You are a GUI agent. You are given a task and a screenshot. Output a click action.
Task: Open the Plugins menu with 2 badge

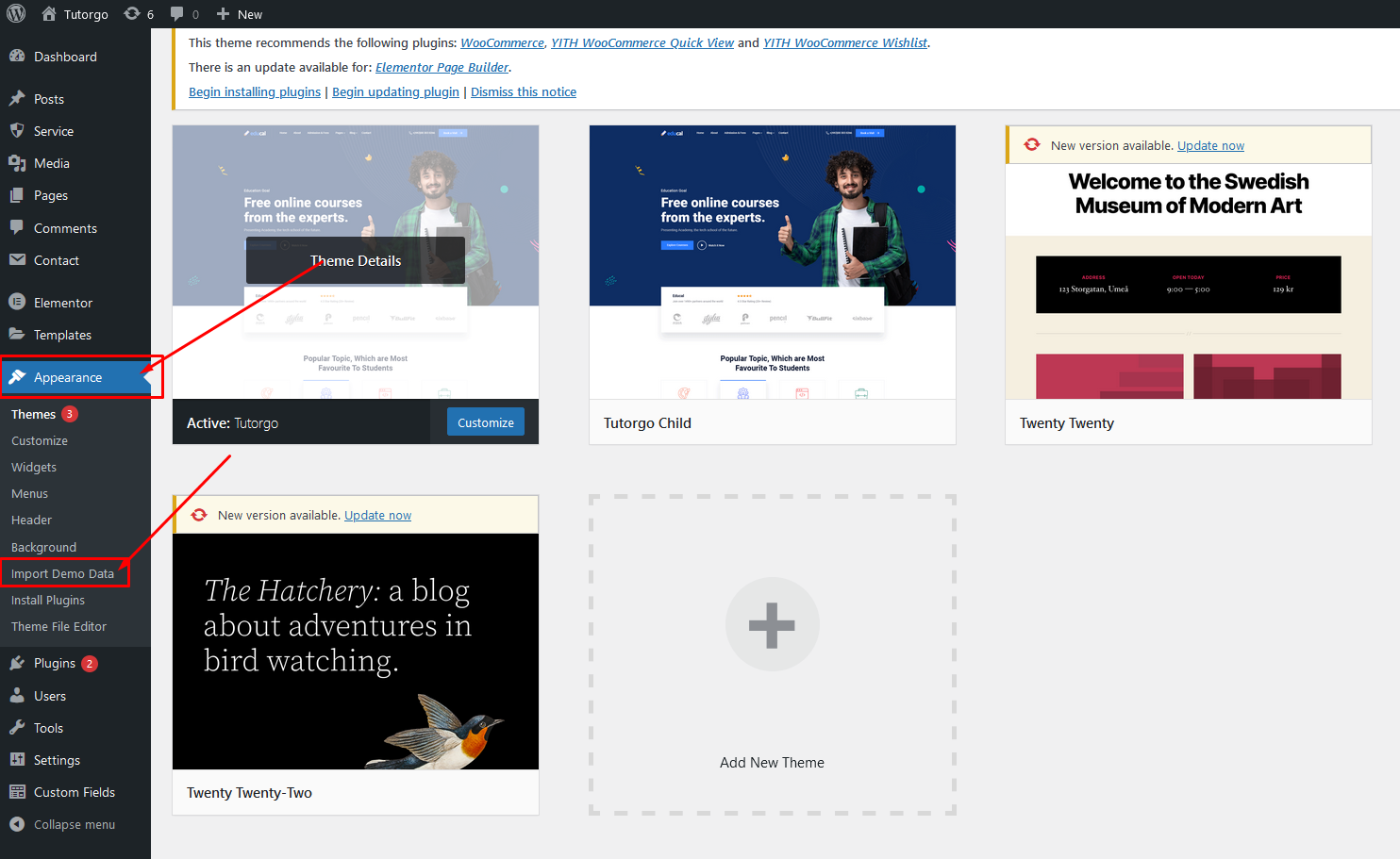75,664
